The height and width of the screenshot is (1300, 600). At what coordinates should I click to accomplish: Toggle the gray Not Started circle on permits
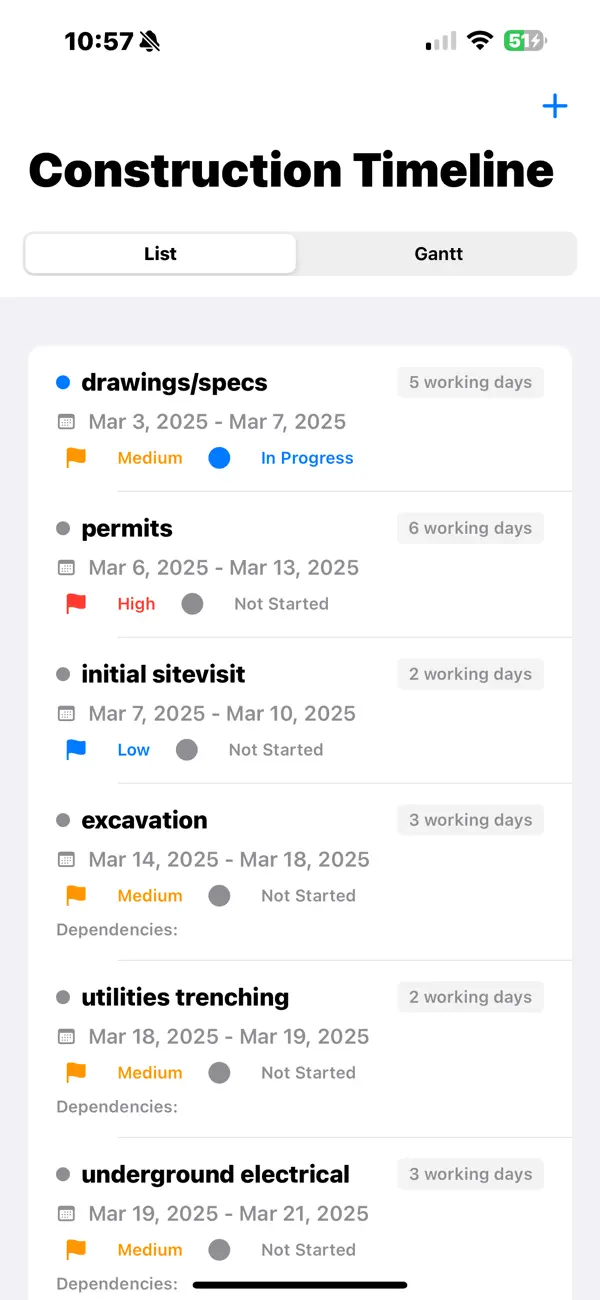coord(192,603)
